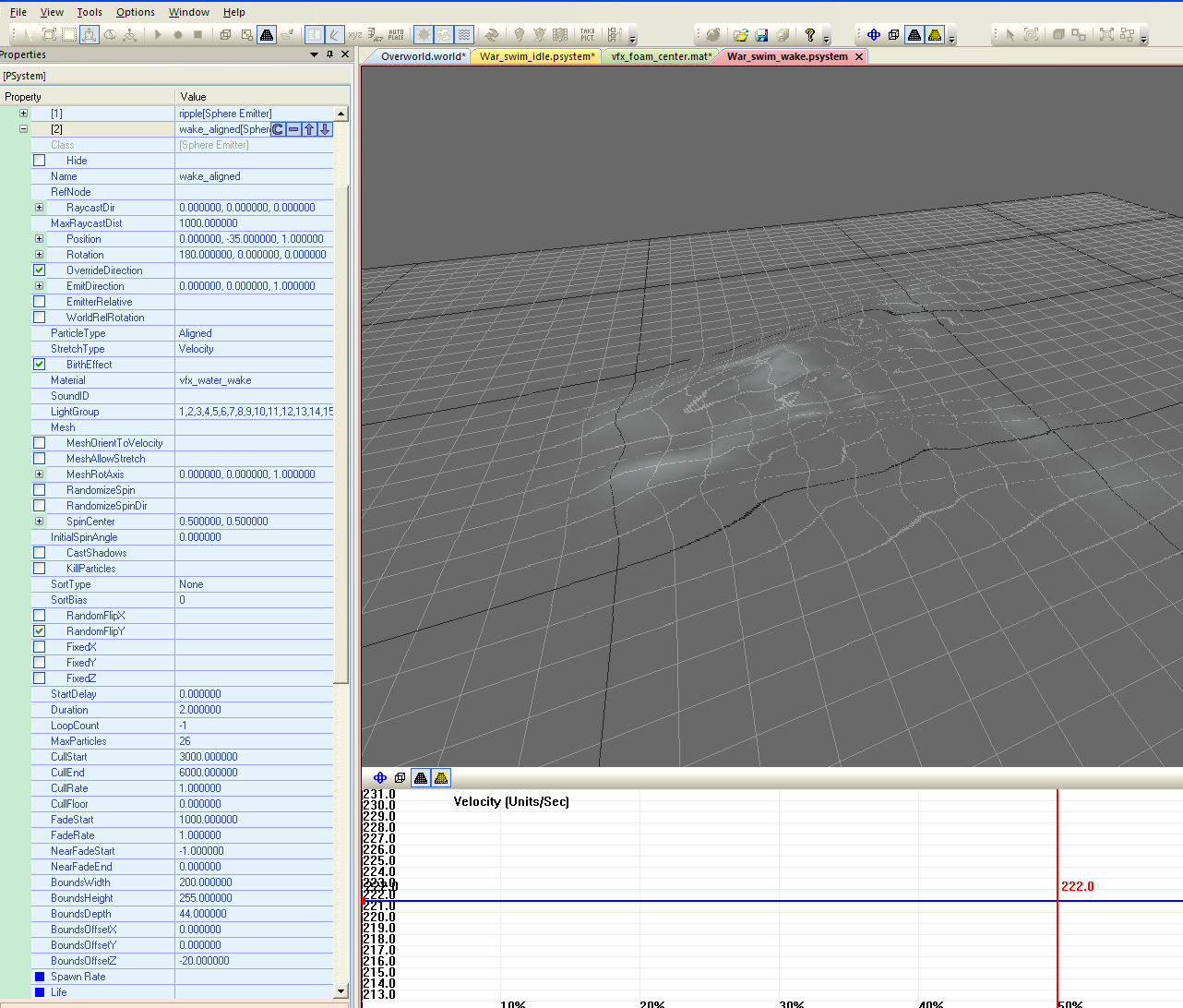This screenshot has width=1183, height=1008.
Task: Expand the EmitDirection property
Action: [40, 286]
